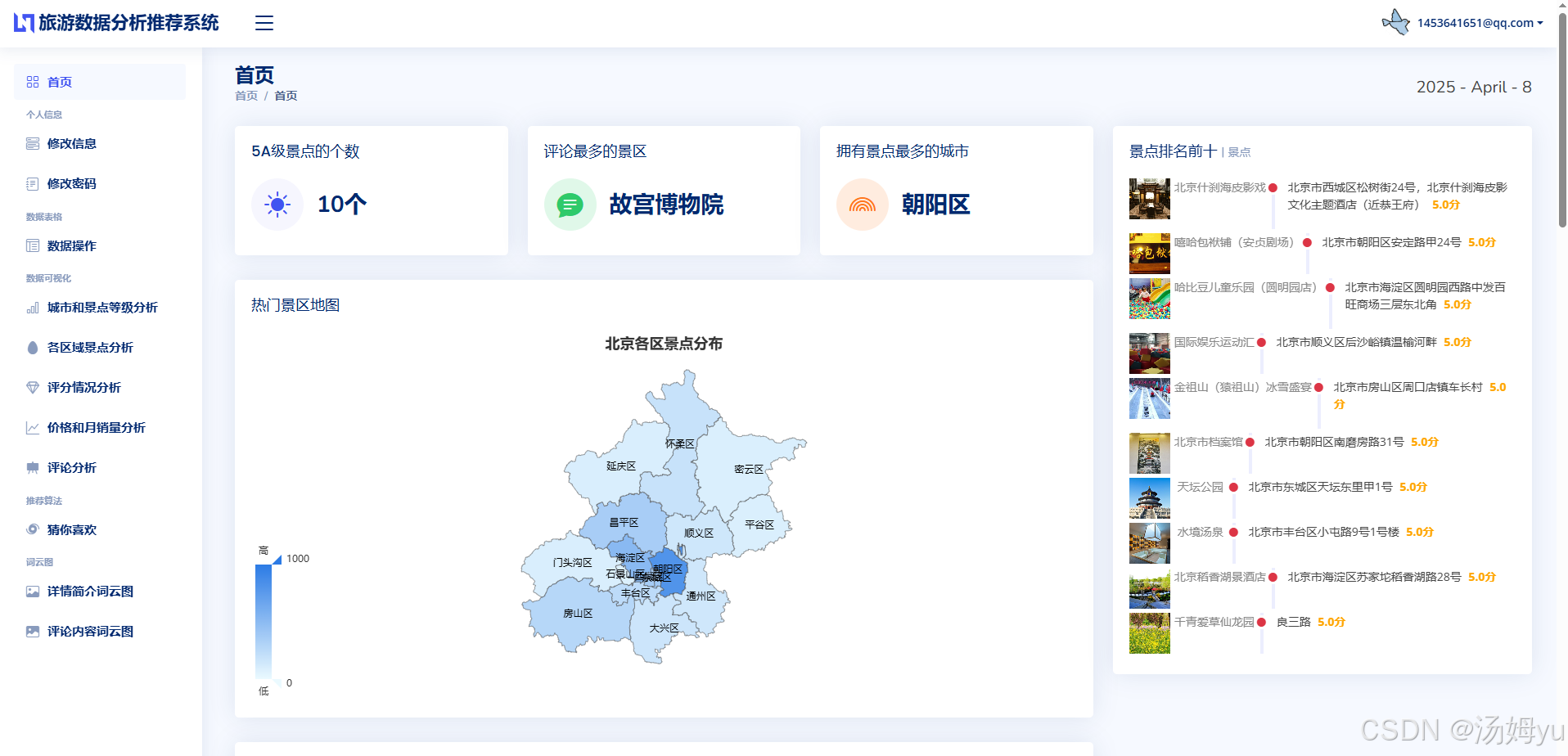Select the 评论内容词云图 icon
The image size is (1568, 756).
[33, 631]
